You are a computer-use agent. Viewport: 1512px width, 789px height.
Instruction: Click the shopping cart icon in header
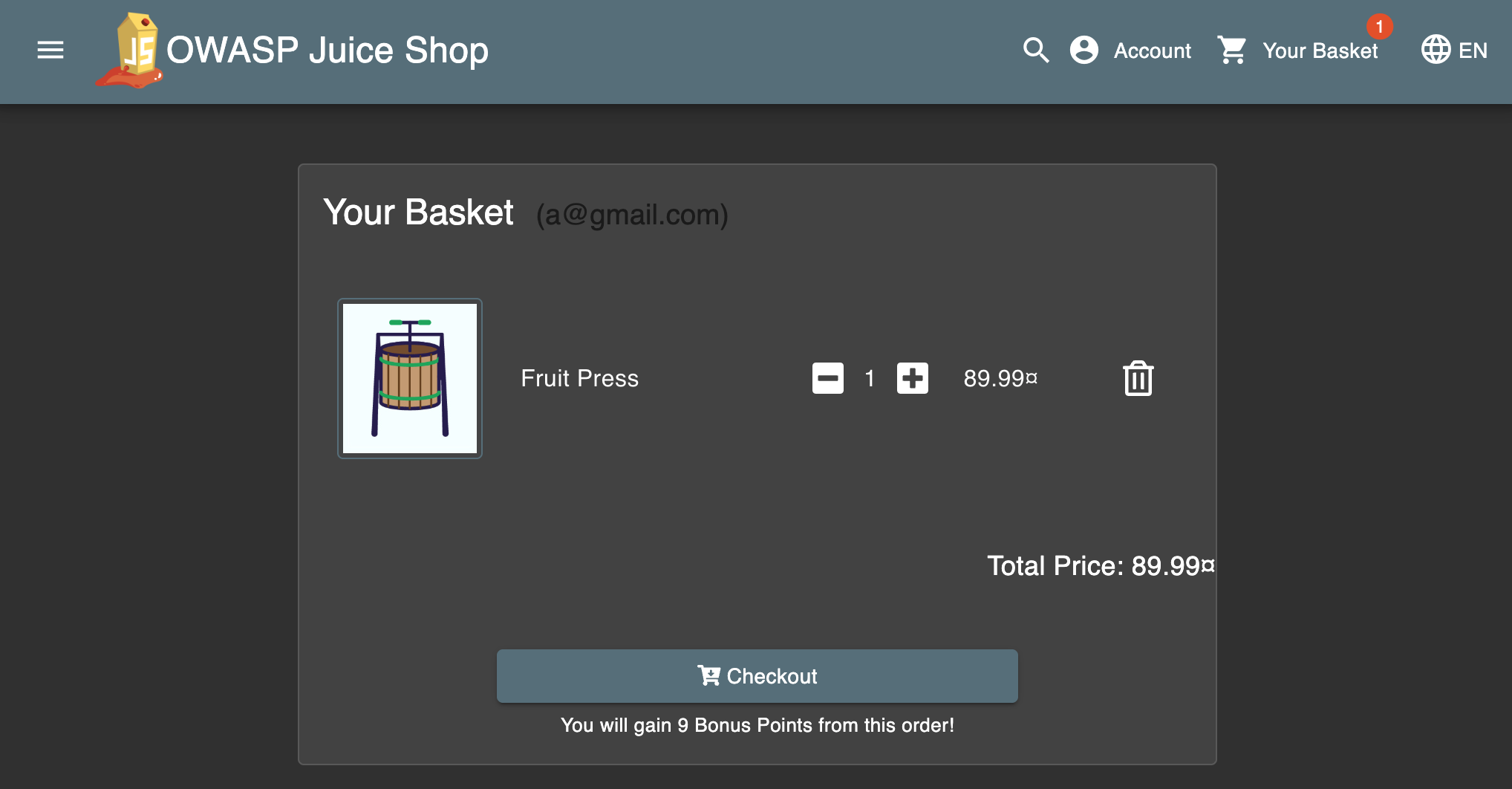click(x=1233, y=51)
